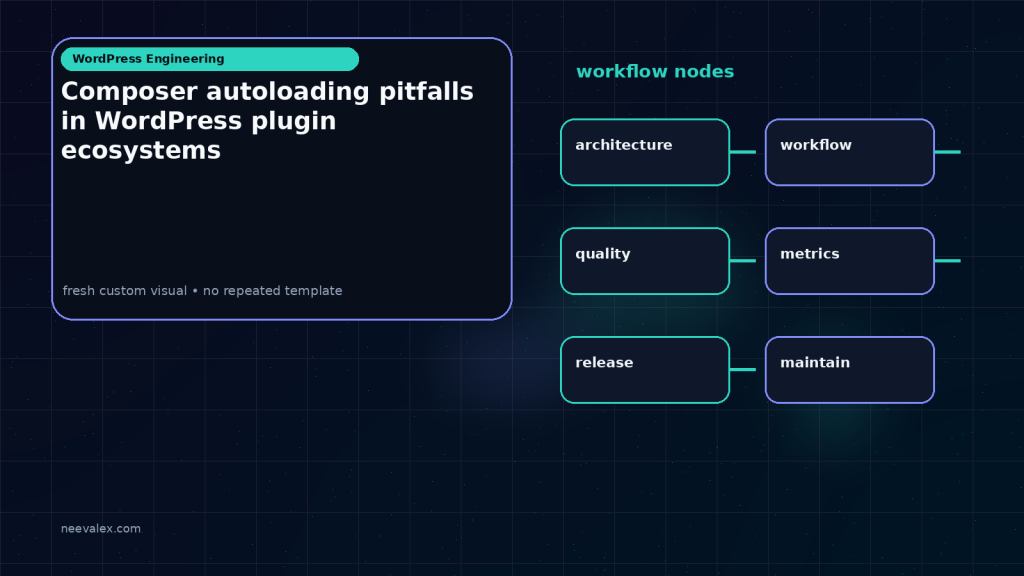The width and height of the screenshot is (1024, 576).
Task: Open the metrics node
Action: 850,261
